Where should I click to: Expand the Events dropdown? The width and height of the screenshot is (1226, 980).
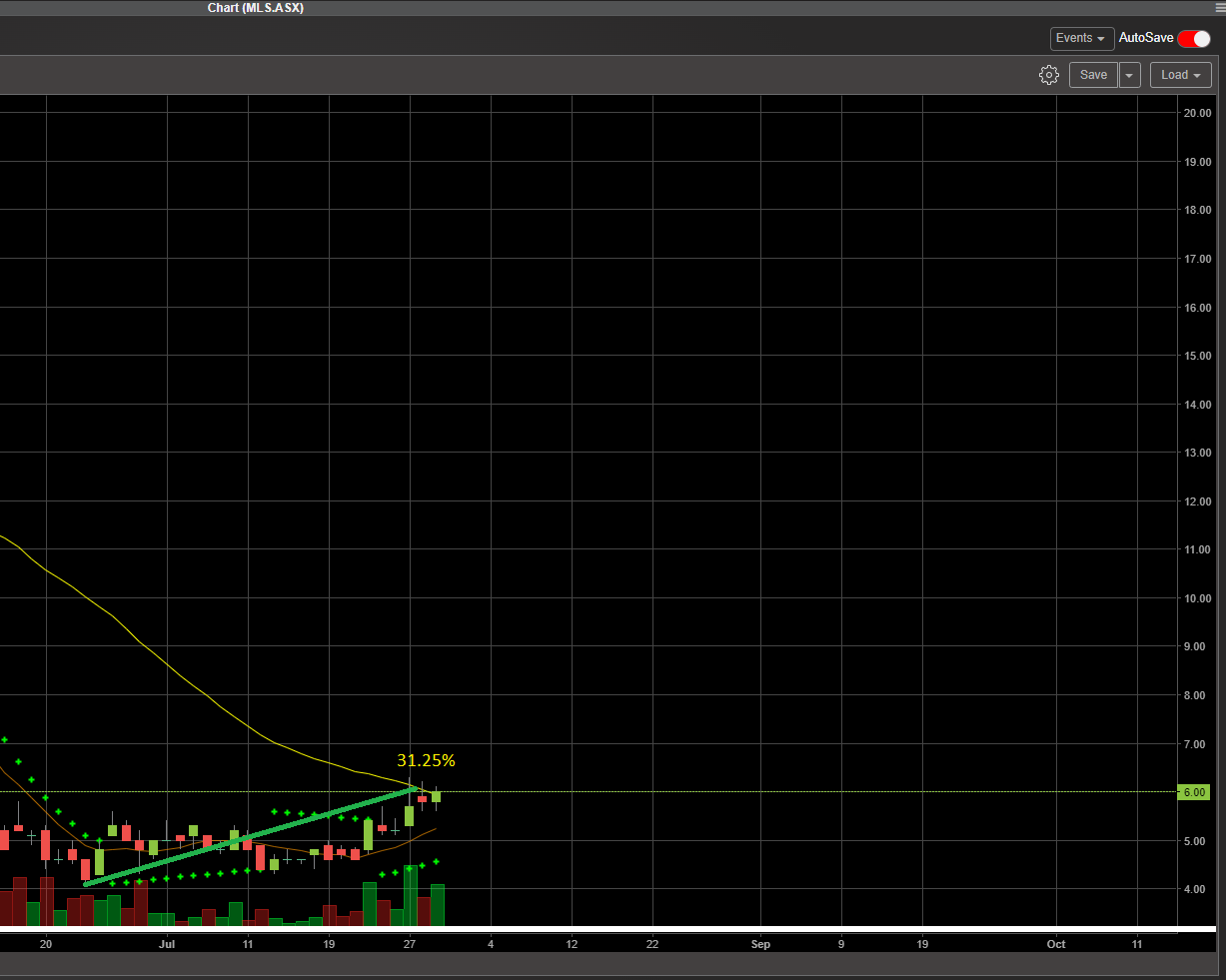1082,38
